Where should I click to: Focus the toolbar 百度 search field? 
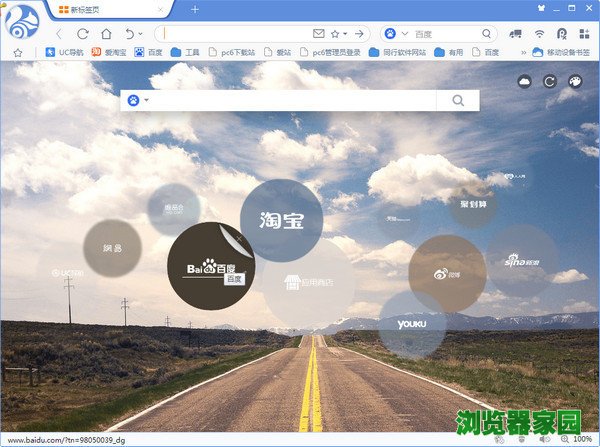tap(446, 34)
